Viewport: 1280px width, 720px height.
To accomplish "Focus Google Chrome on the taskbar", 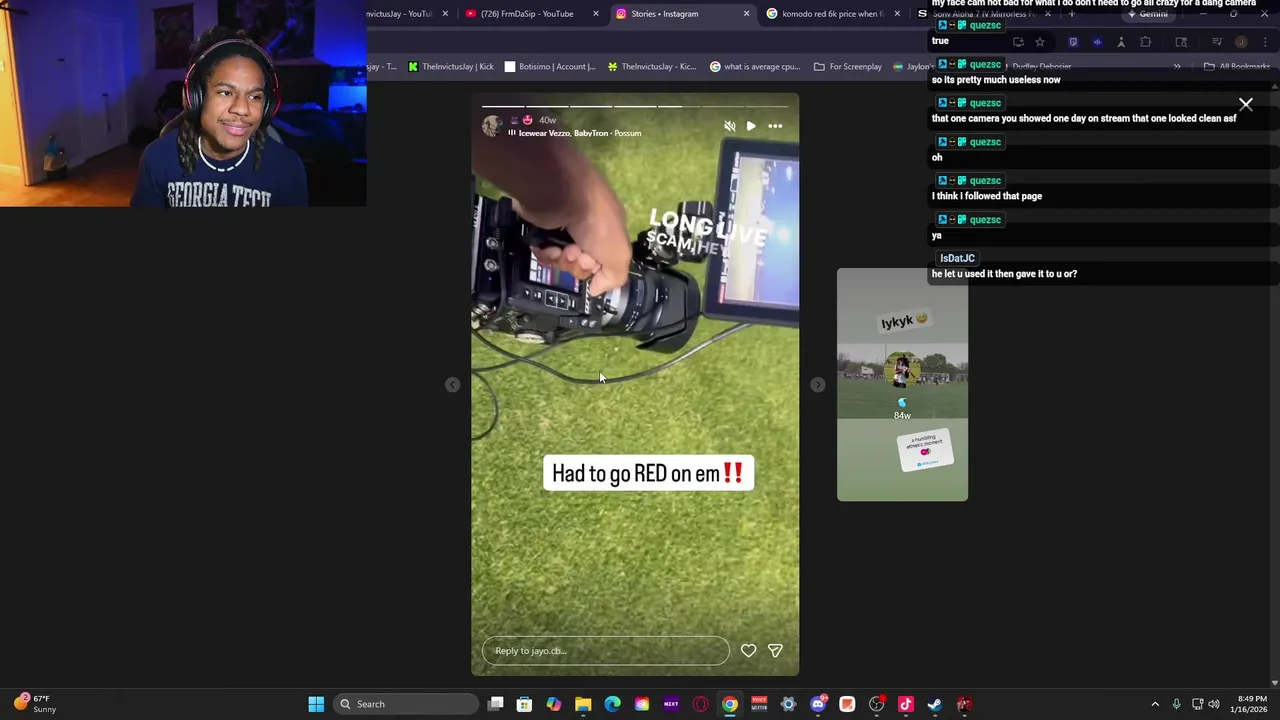I will coord(730,704).
